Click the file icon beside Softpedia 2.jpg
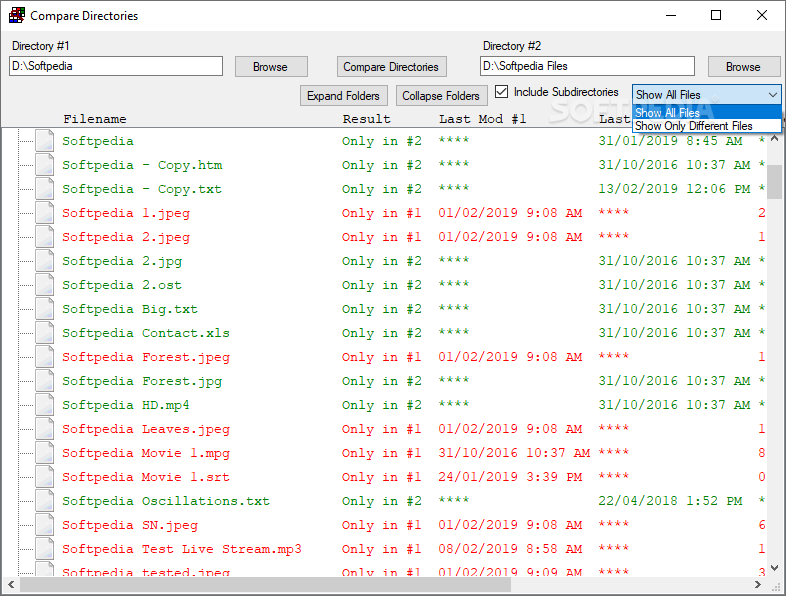 (x=45, y=261)
